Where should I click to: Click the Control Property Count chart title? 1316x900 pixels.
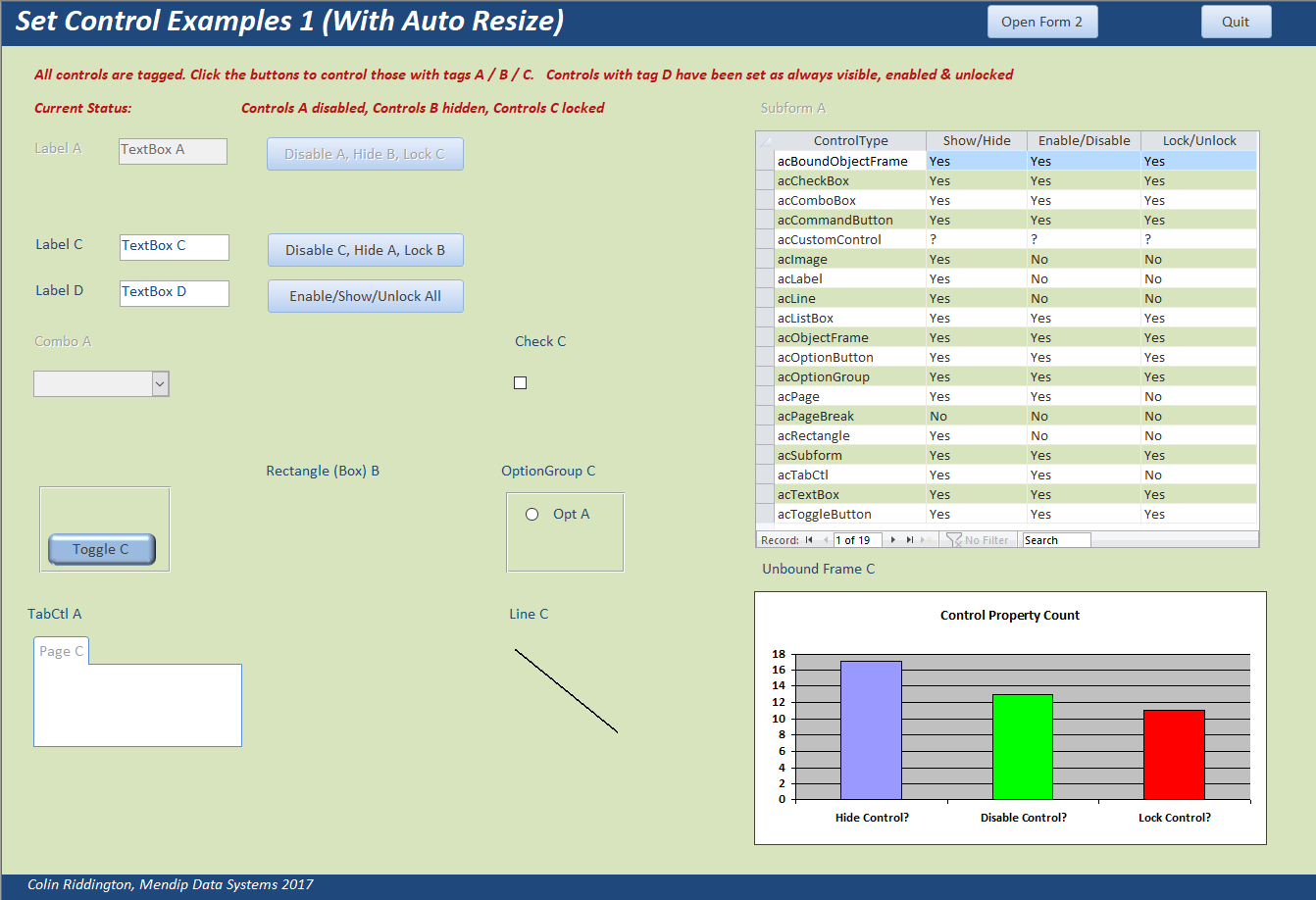1010,616
